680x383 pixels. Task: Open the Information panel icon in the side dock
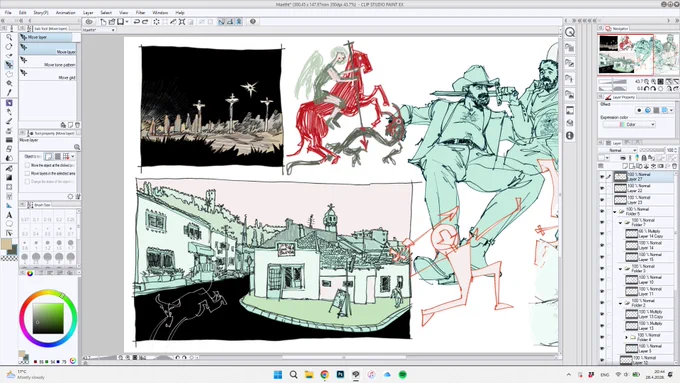click(570, 136)
